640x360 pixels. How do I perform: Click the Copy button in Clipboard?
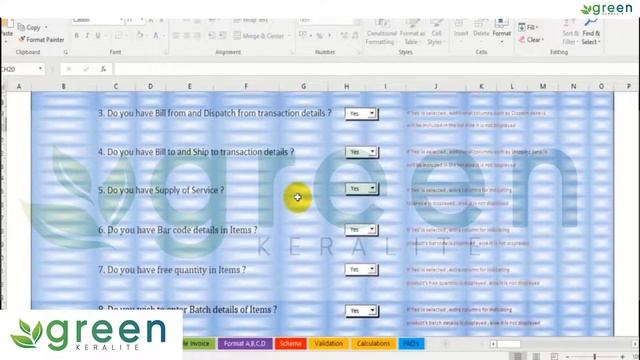tap(29, 27)
